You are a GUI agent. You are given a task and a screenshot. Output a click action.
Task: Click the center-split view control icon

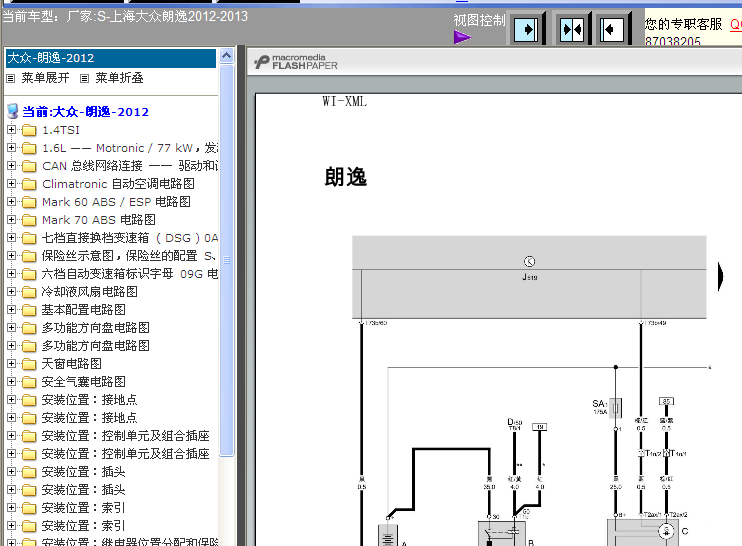pos(571,30)
